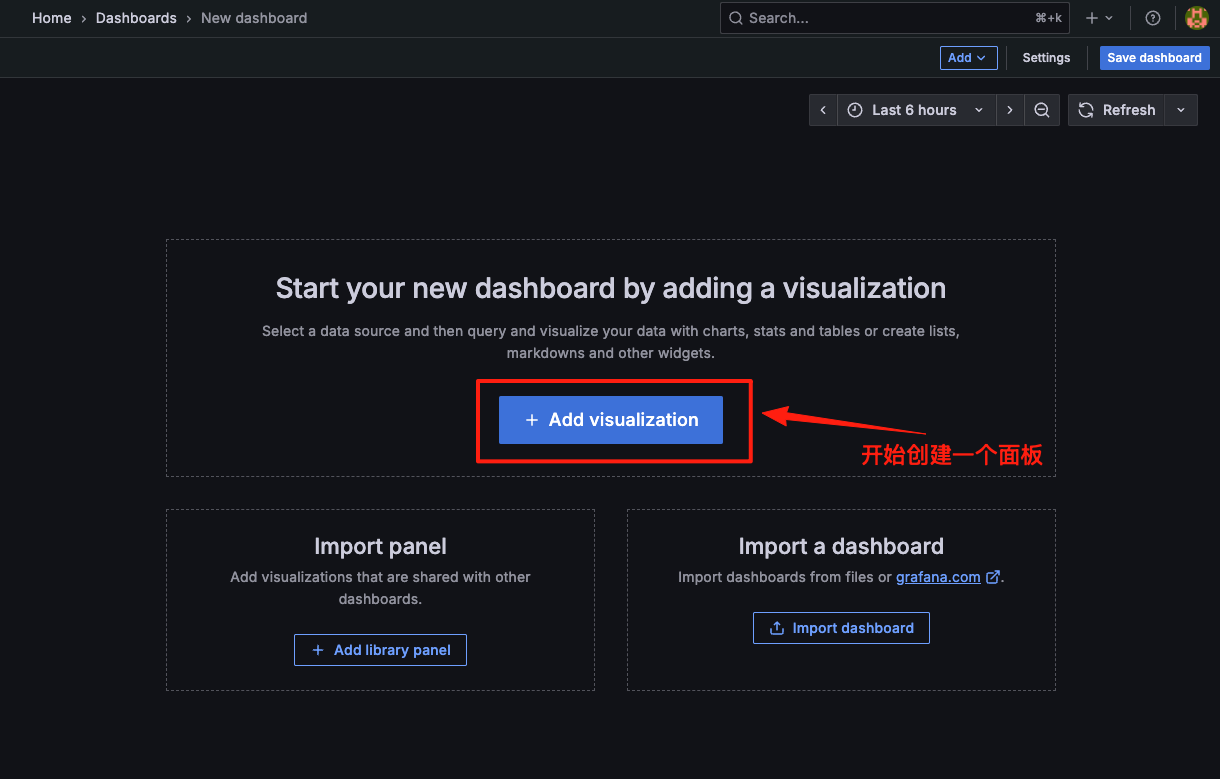1220x779 pixels.
Task: Click the clock icon in the time picker
Action: tap(855, 110)
